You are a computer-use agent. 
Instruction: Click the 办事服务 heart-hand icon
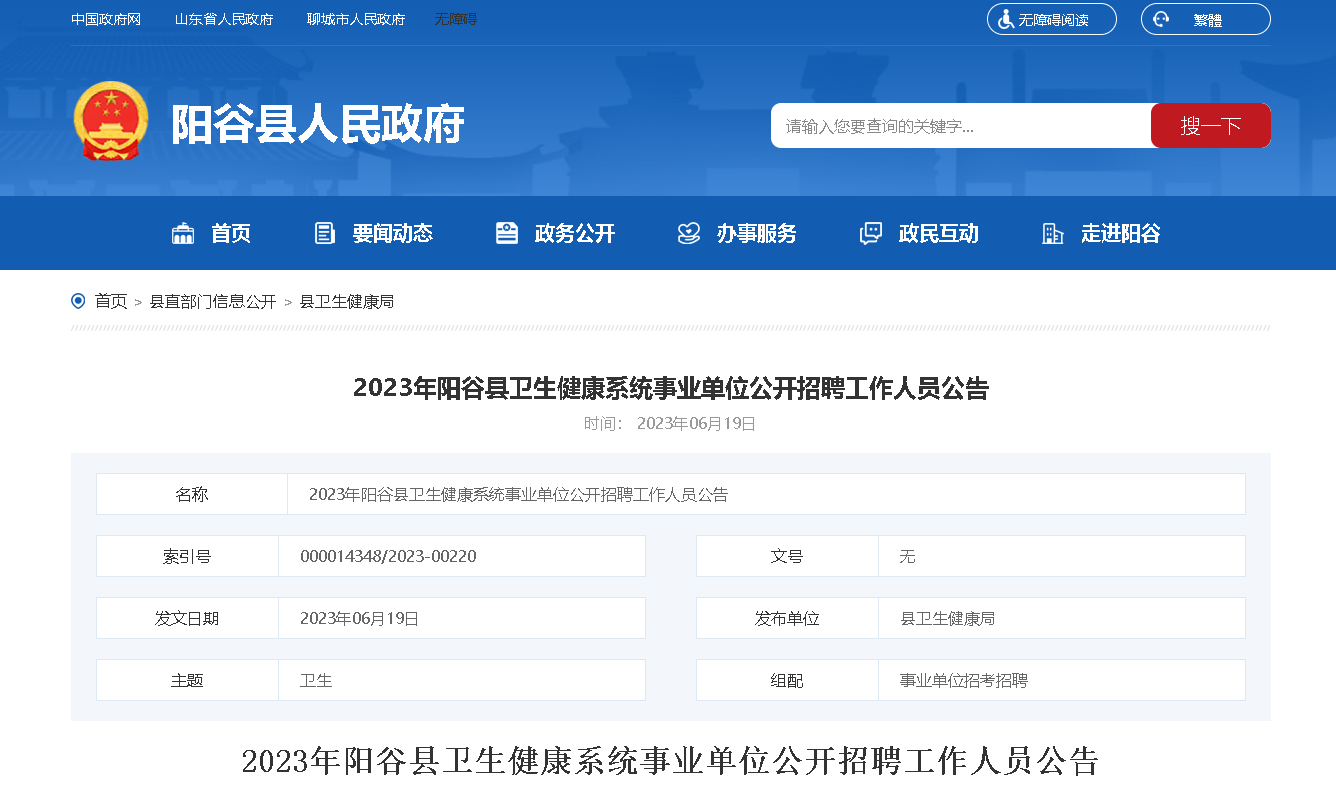[x=689, y=234]
